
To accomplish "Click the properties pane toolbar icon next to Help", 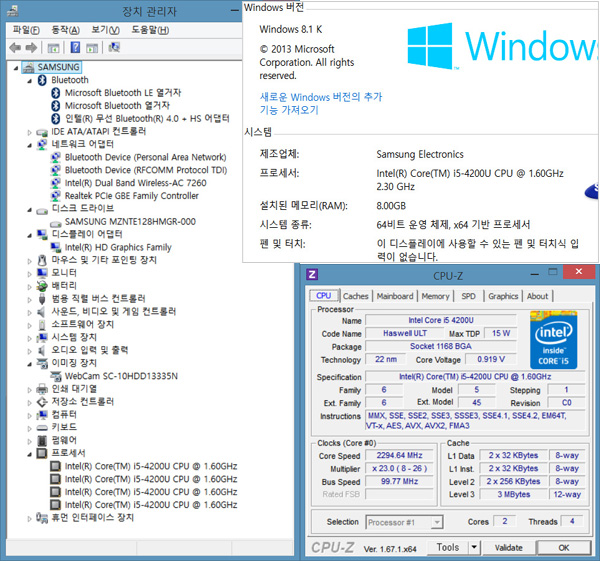I will tap(92, 48).
